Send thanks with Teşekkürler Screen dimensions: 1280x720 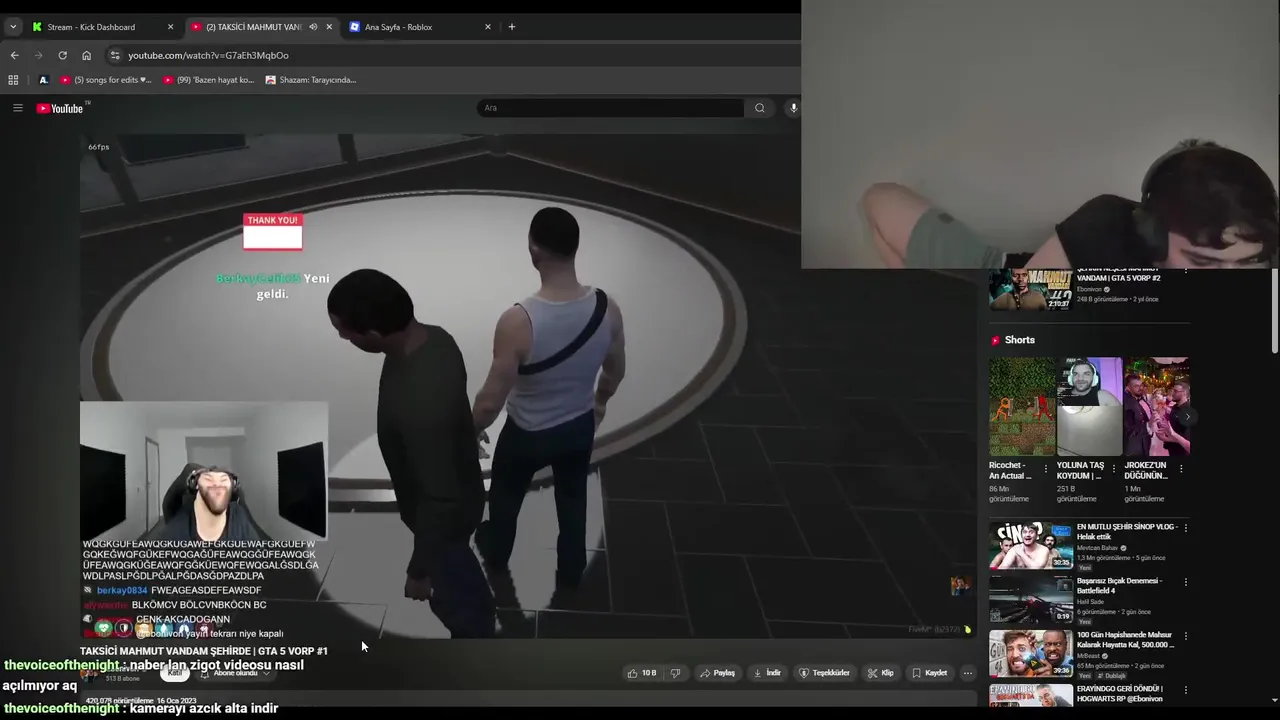click(x=825, y=673)
